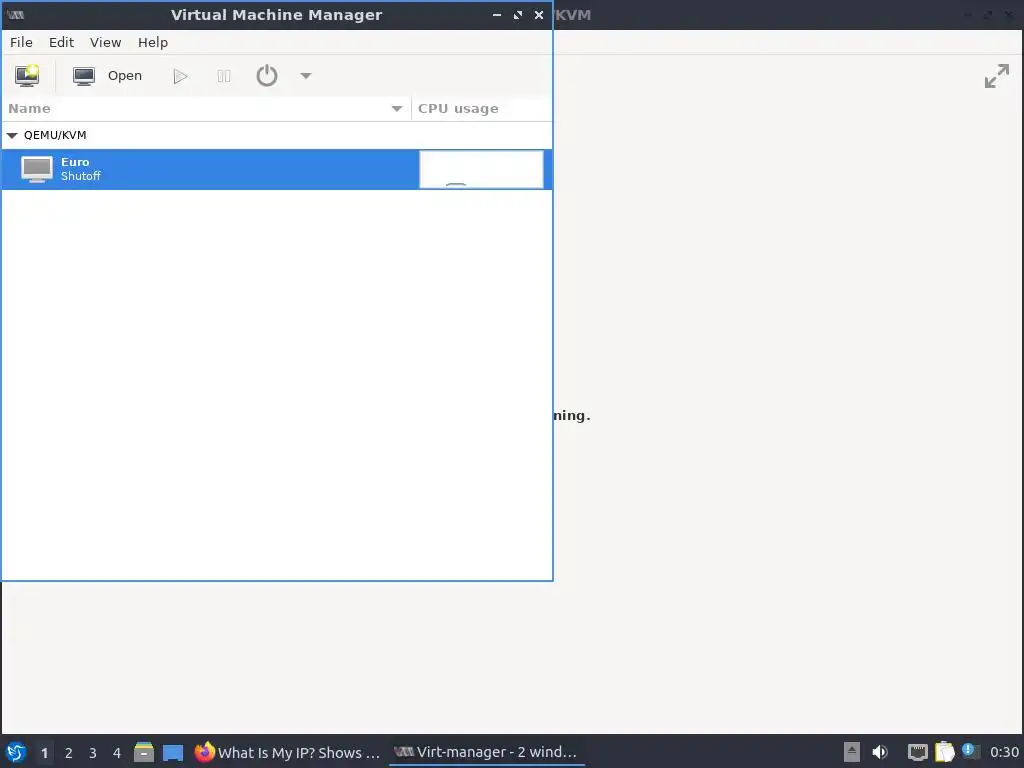Click the Euro VM monitor icon

[37, 169]
